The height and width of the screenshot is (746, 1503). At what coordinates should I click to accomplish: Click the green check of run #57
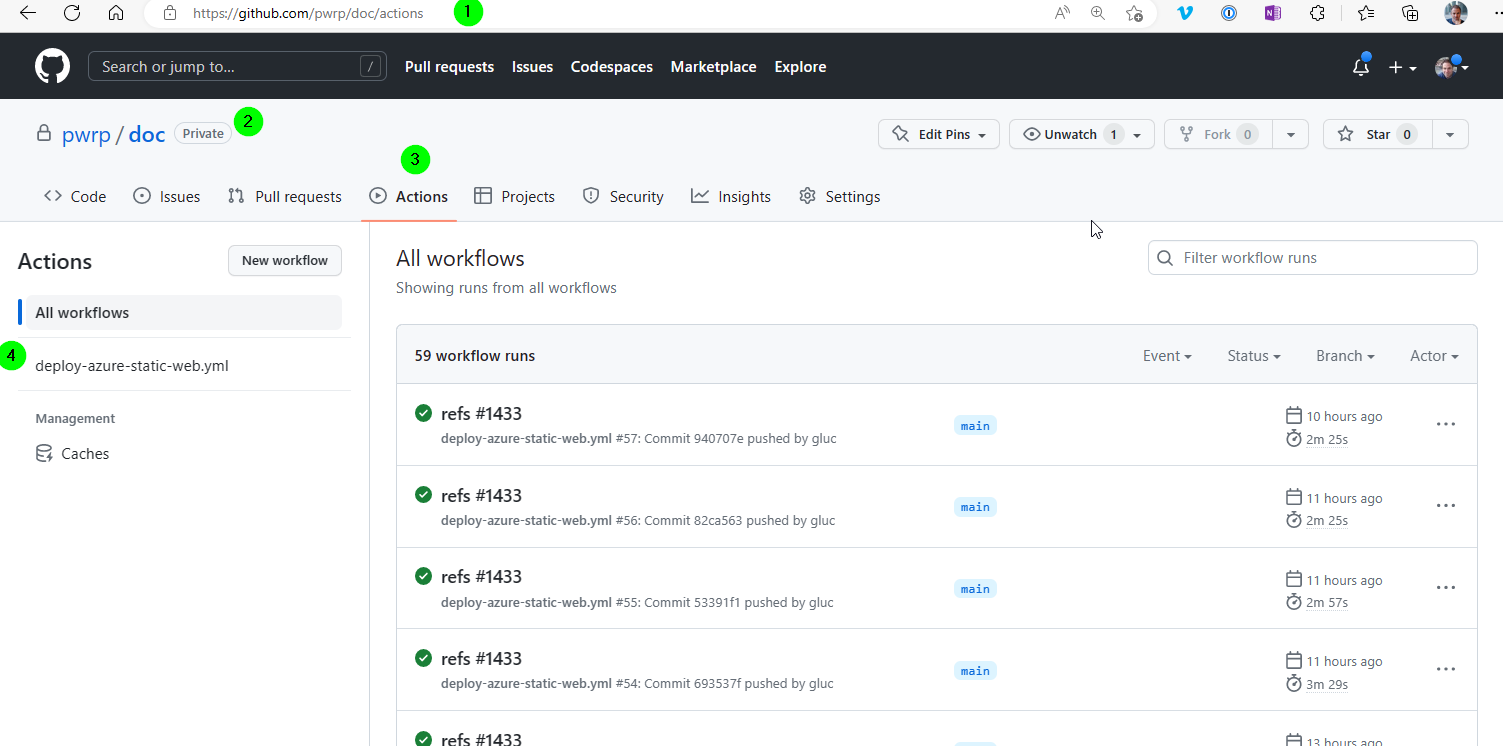[423, 413]
